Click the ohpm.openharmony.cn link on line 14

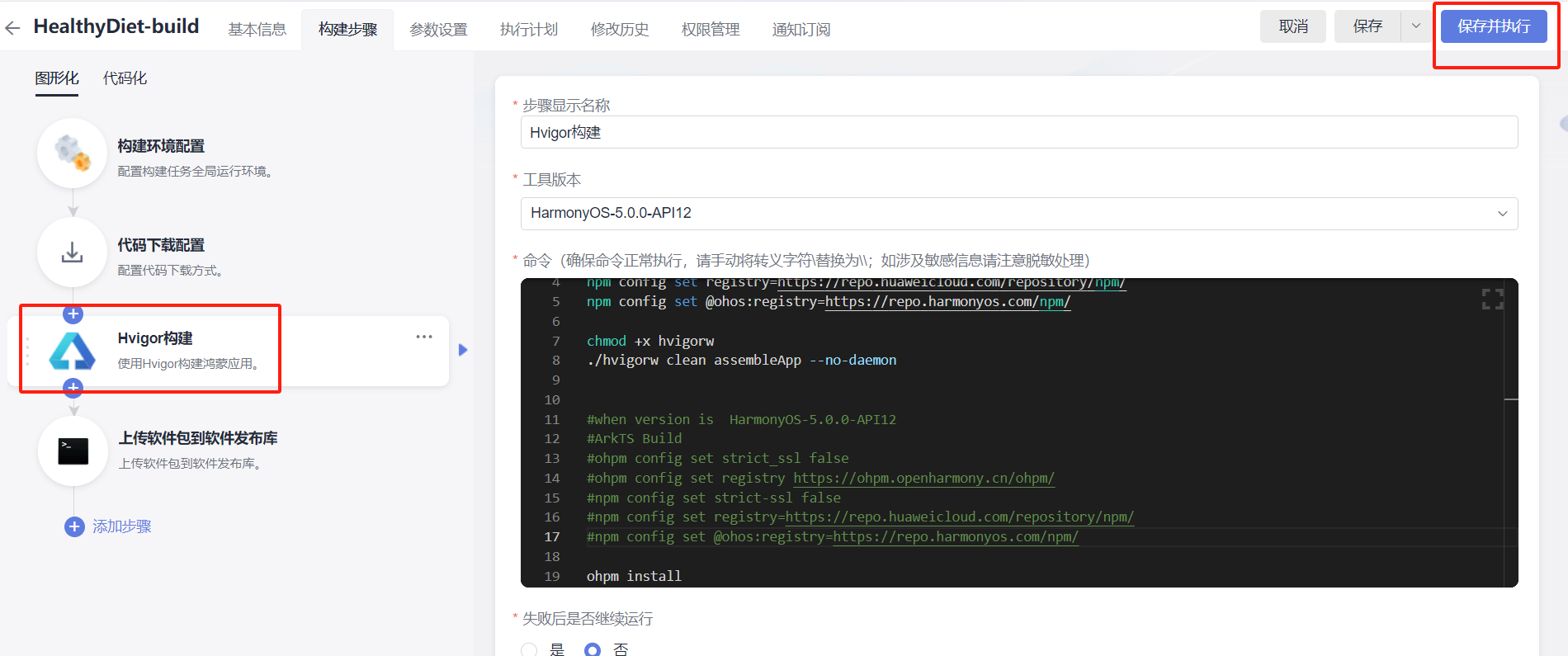point(923,479)
